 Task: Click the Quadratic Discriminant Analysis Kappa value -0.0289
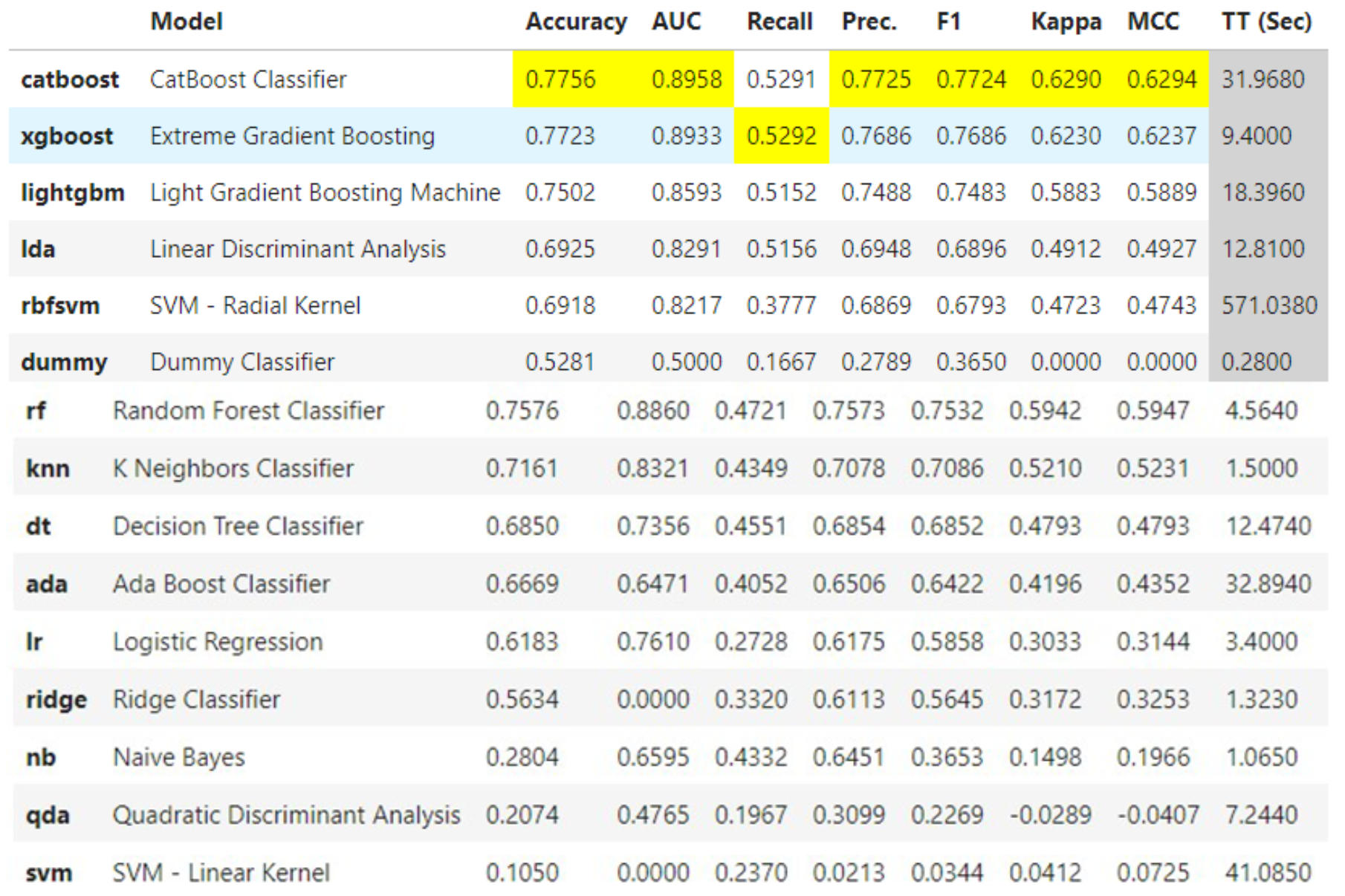[x=1050, y=815]
